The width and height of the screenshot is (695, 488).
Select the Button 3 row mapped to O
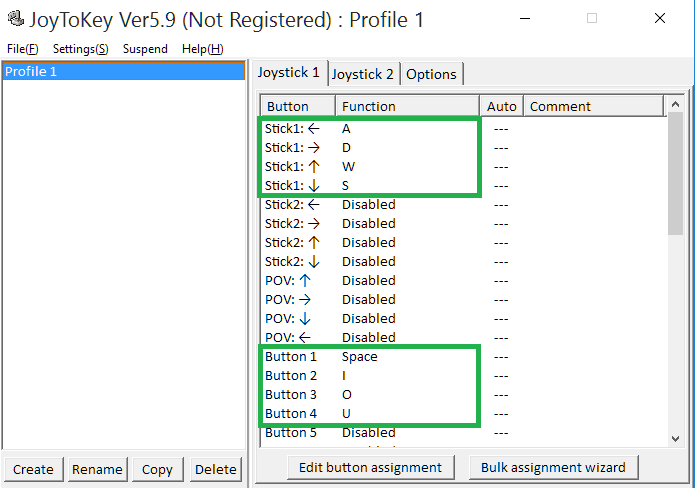[x=463, y=395]
